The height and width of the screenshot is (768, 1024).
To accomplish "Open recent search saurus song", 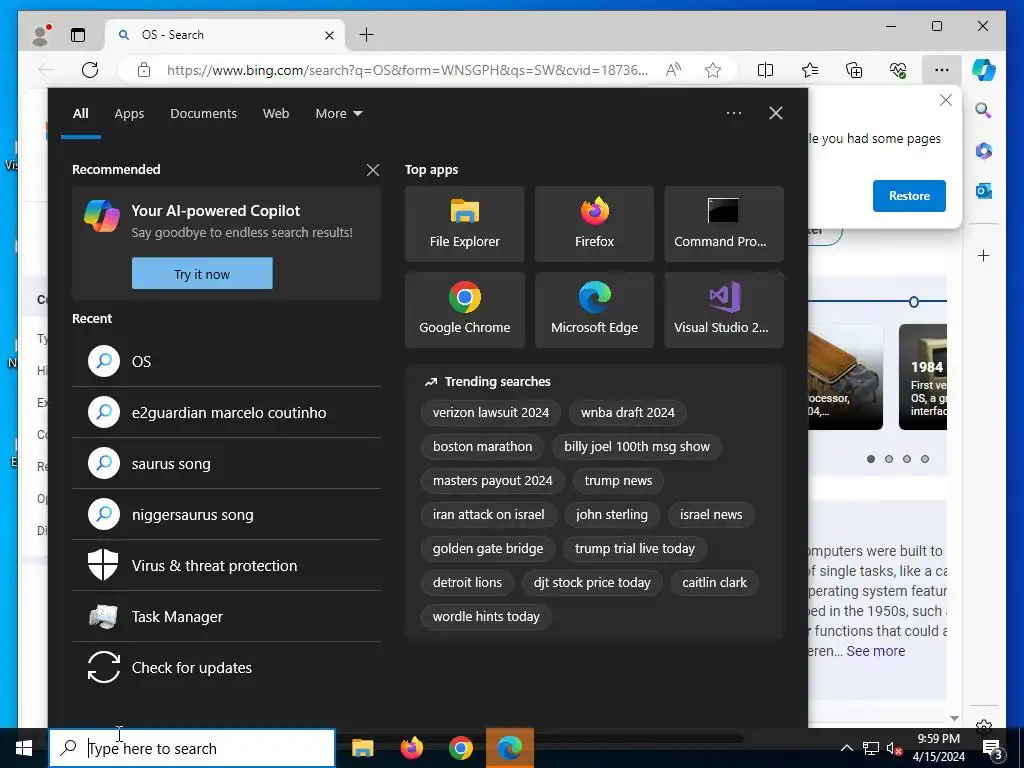I will pyautogui.click(x=227, y=463).
